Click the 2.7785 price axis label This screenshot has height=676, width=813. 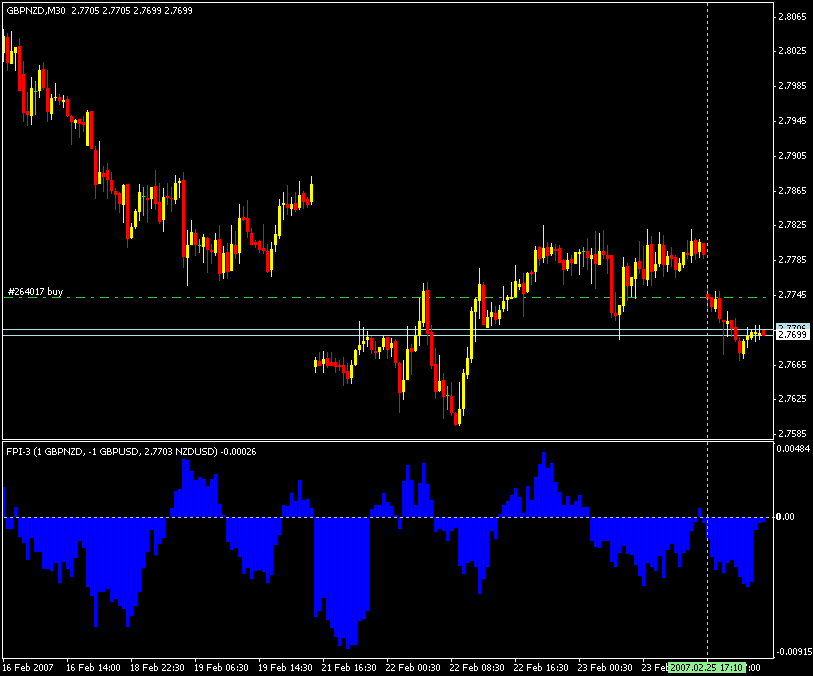point(792,259)
